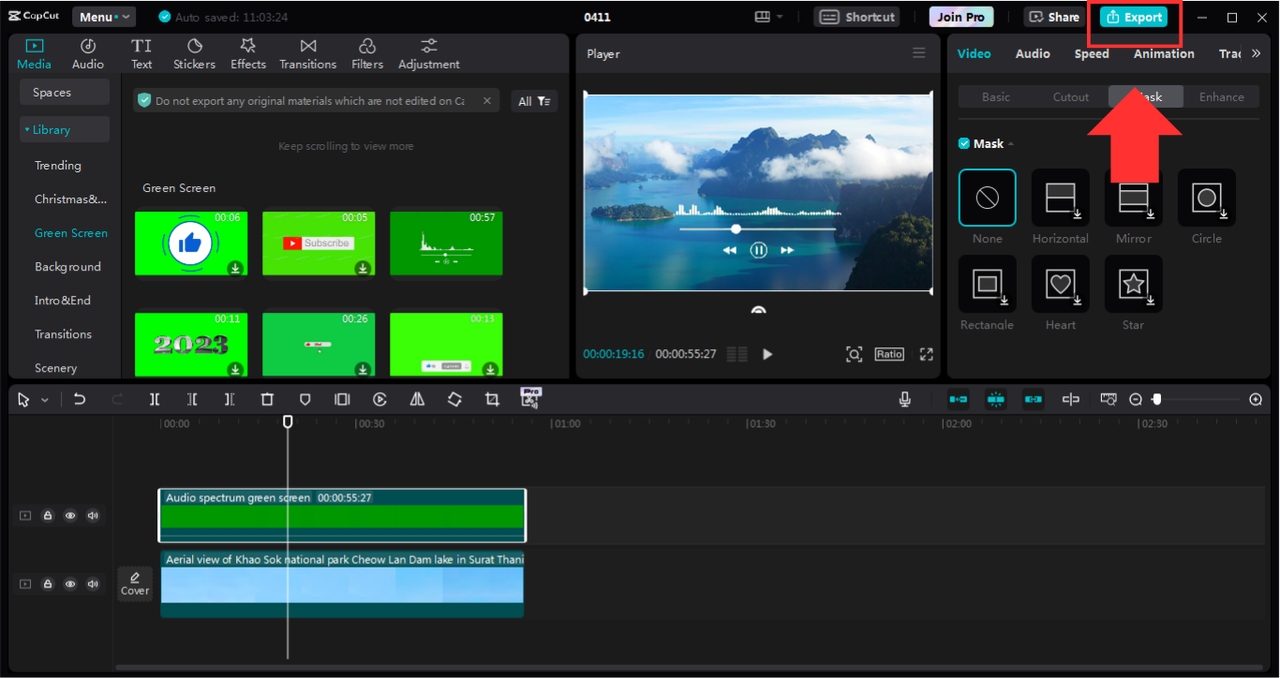Click the Cover edit button

(x=135, y=584)
